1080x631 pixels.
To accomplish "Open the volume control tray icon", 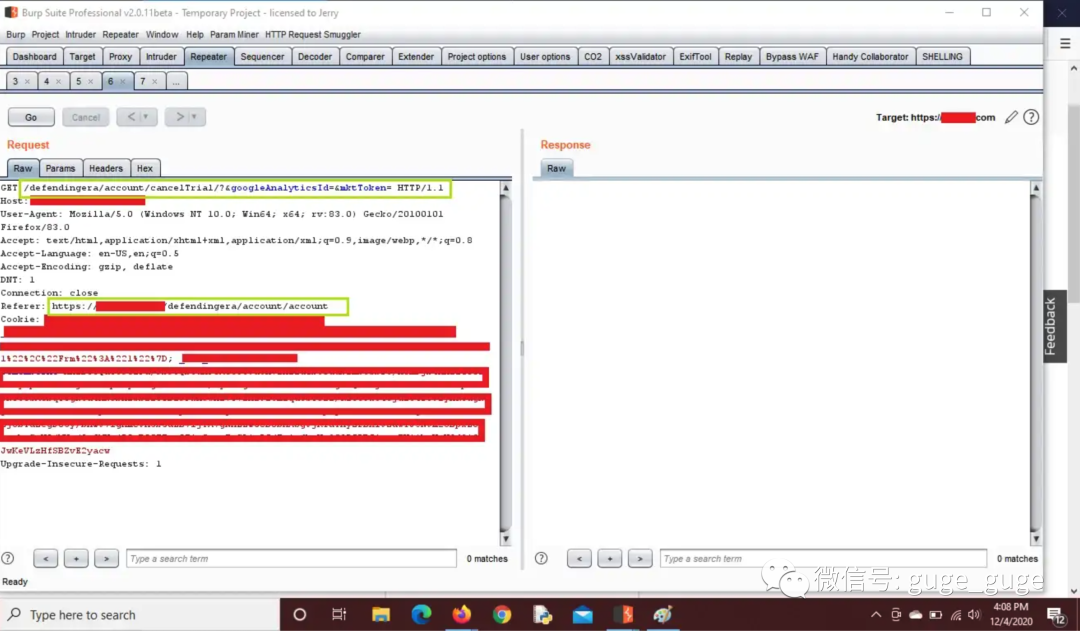I will (x=973, y=614).
